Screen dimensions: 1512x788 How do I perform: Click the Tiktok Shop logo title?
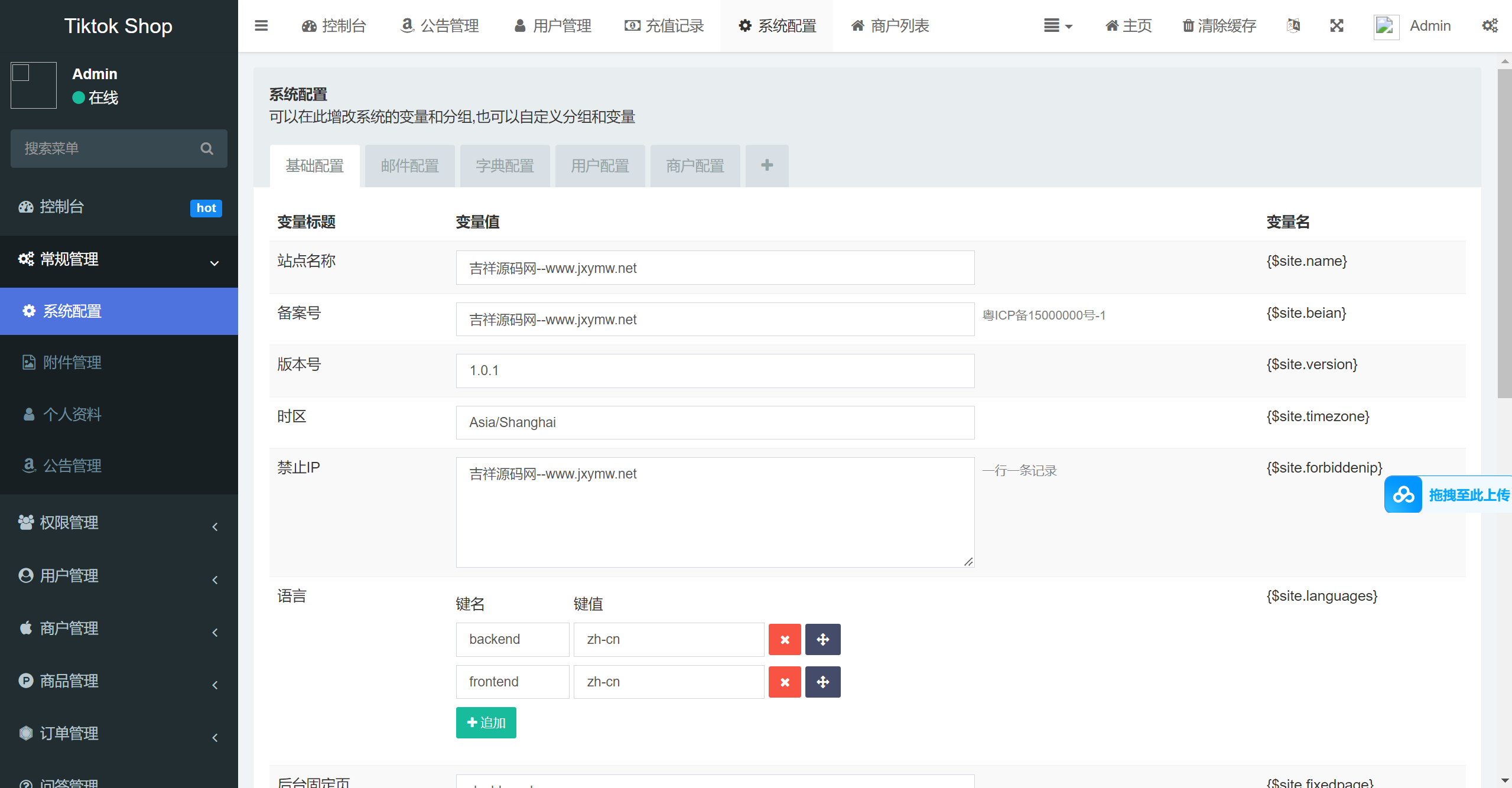tap(118, 26)
